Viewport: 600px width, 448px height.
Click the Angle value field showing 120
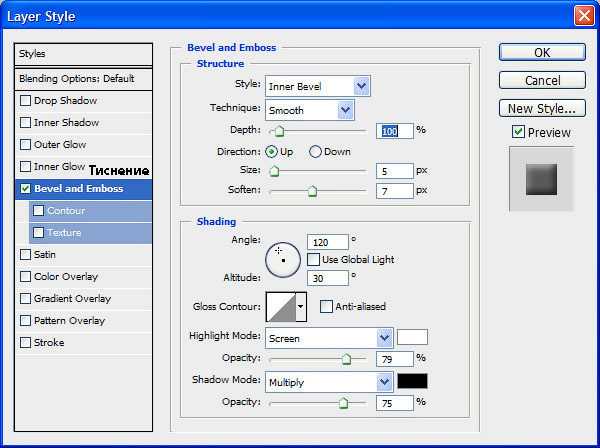coord(328,242)
